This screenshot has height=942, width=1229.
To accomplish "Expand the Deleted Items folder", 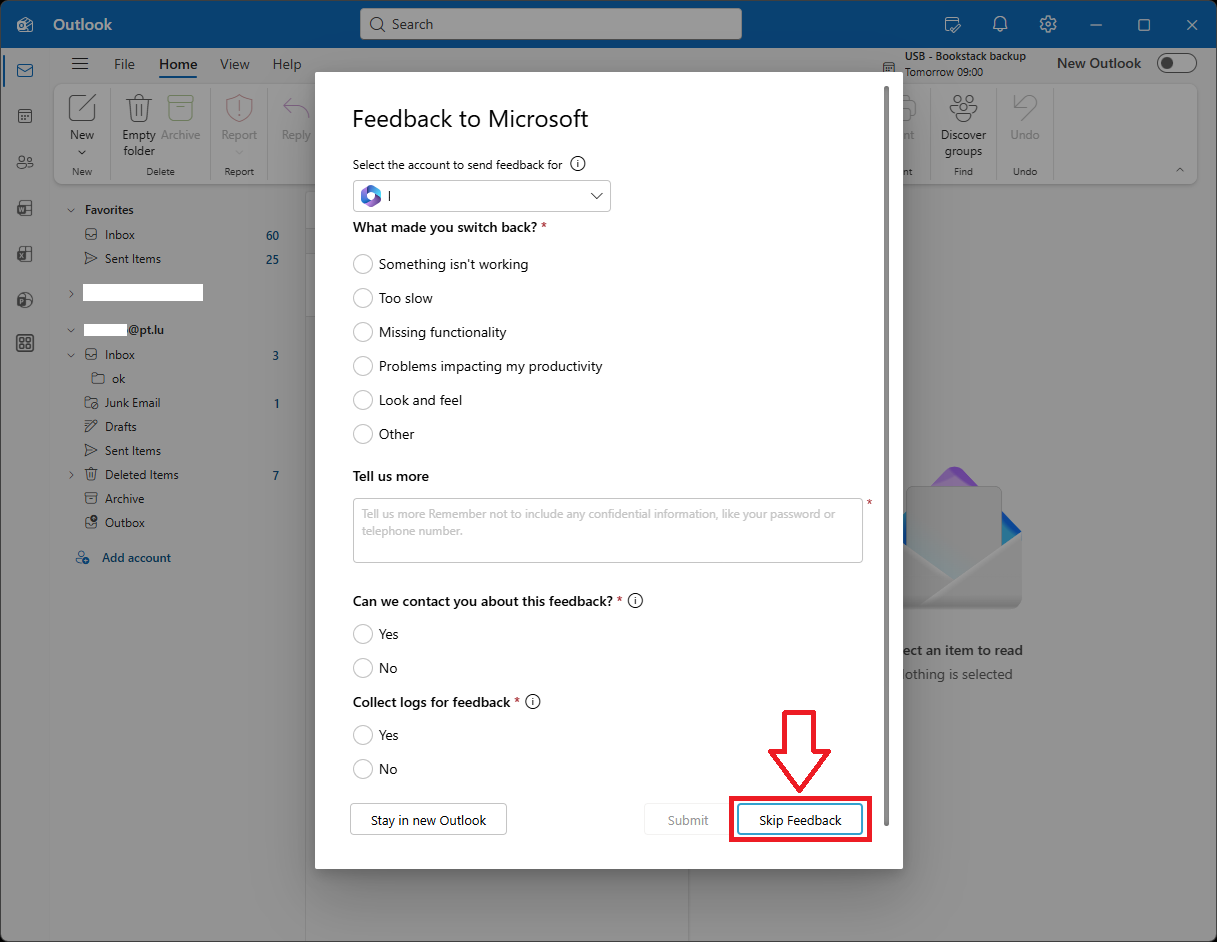I will point(71,475).
